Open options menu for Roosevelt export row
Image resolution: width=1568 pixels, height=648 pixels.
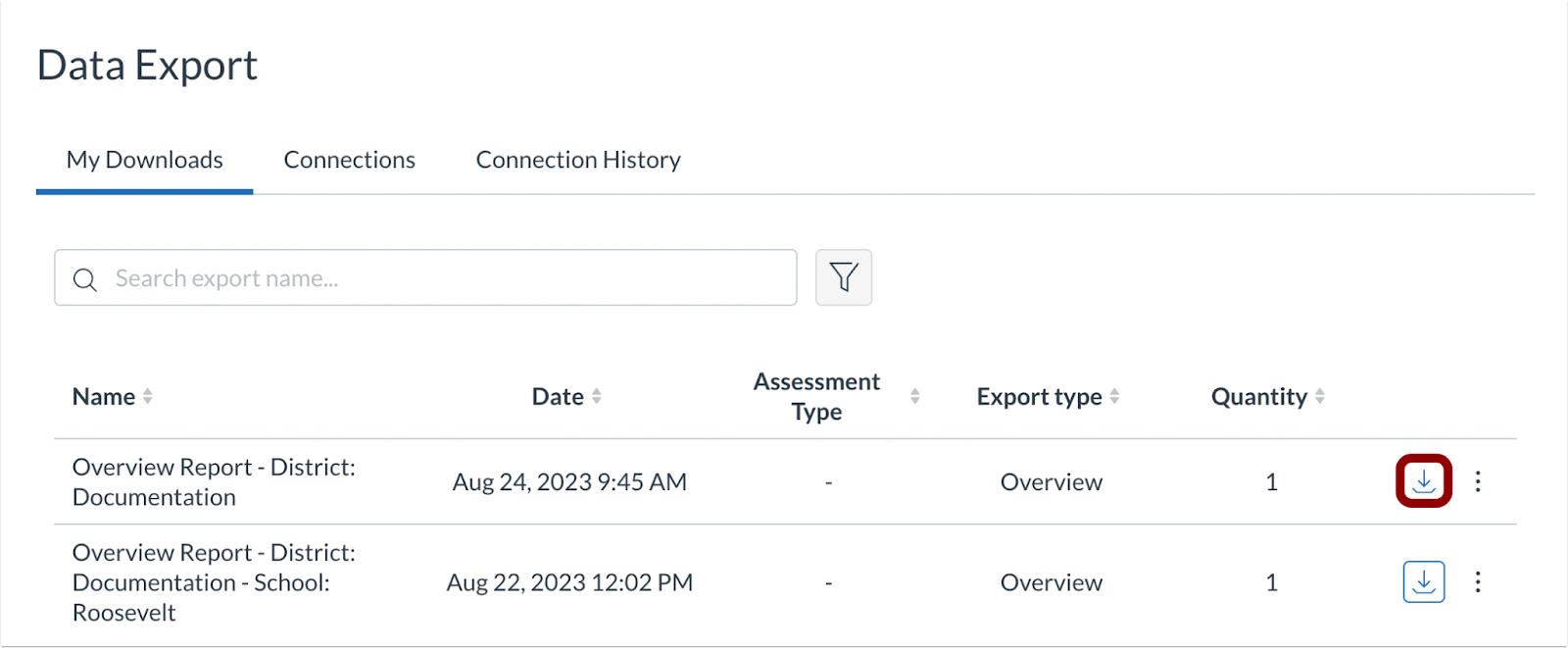point(1478,582)
